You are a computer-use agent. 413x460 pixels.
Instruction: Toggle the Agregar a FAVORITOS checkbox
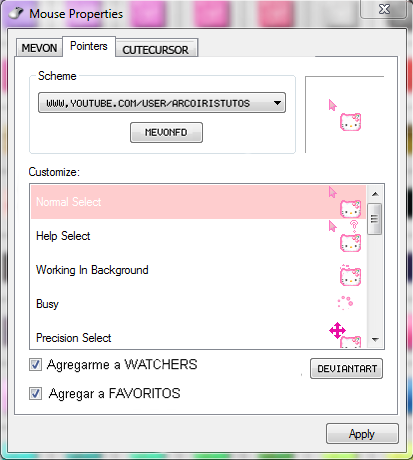pyautogui.click(x=35, y=393)
